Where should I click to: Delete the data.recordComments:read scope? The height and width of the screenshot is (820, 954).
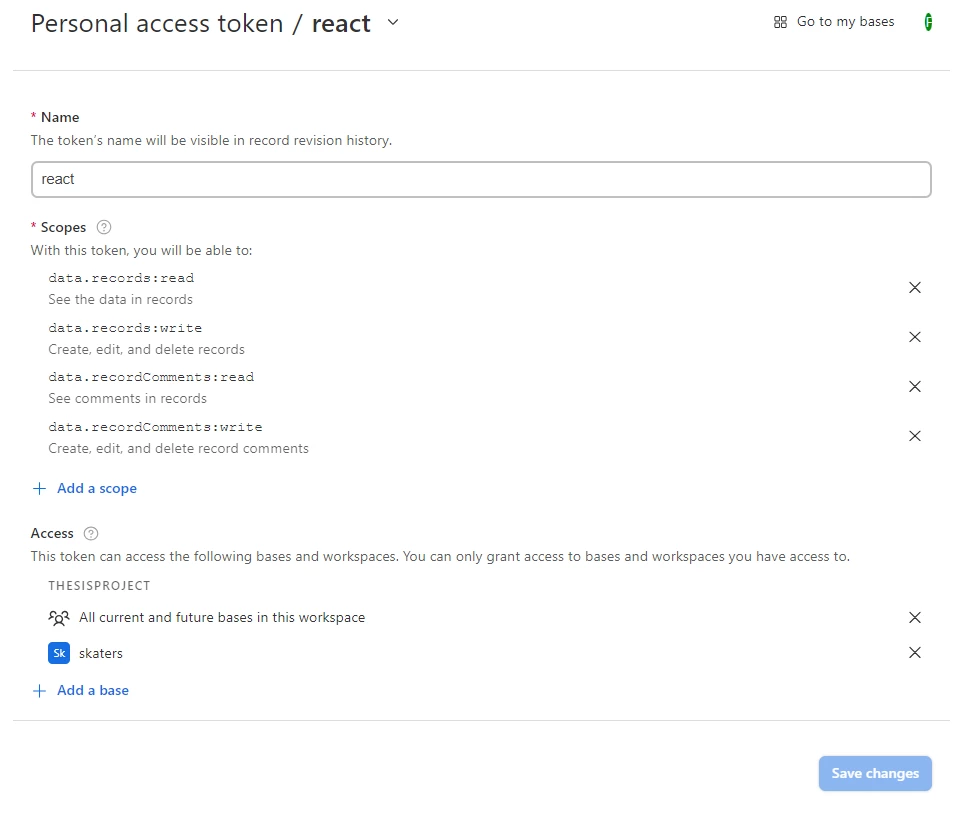point(914,387)
